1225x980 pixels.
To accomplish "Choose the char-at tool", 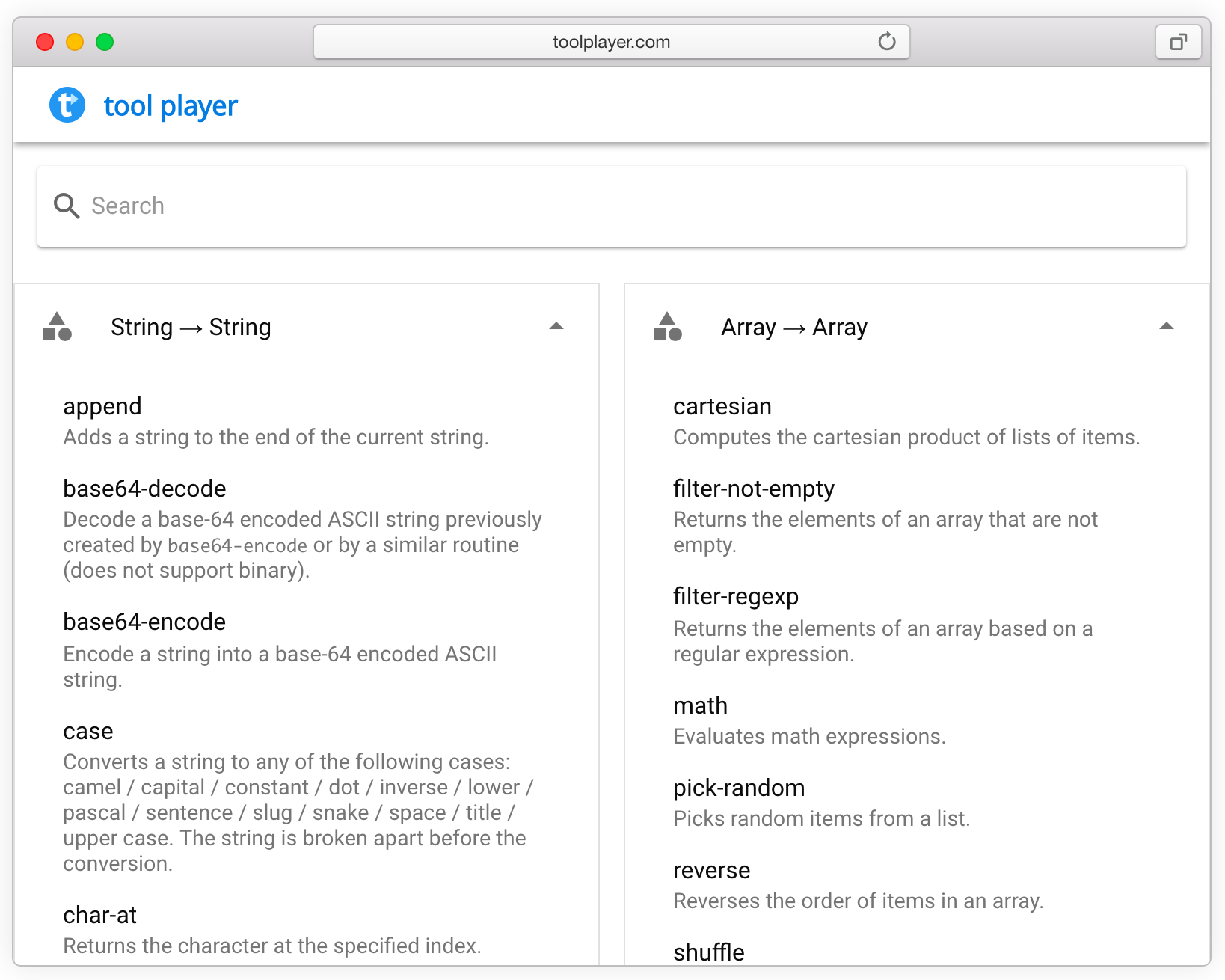I will click(99, 915).
